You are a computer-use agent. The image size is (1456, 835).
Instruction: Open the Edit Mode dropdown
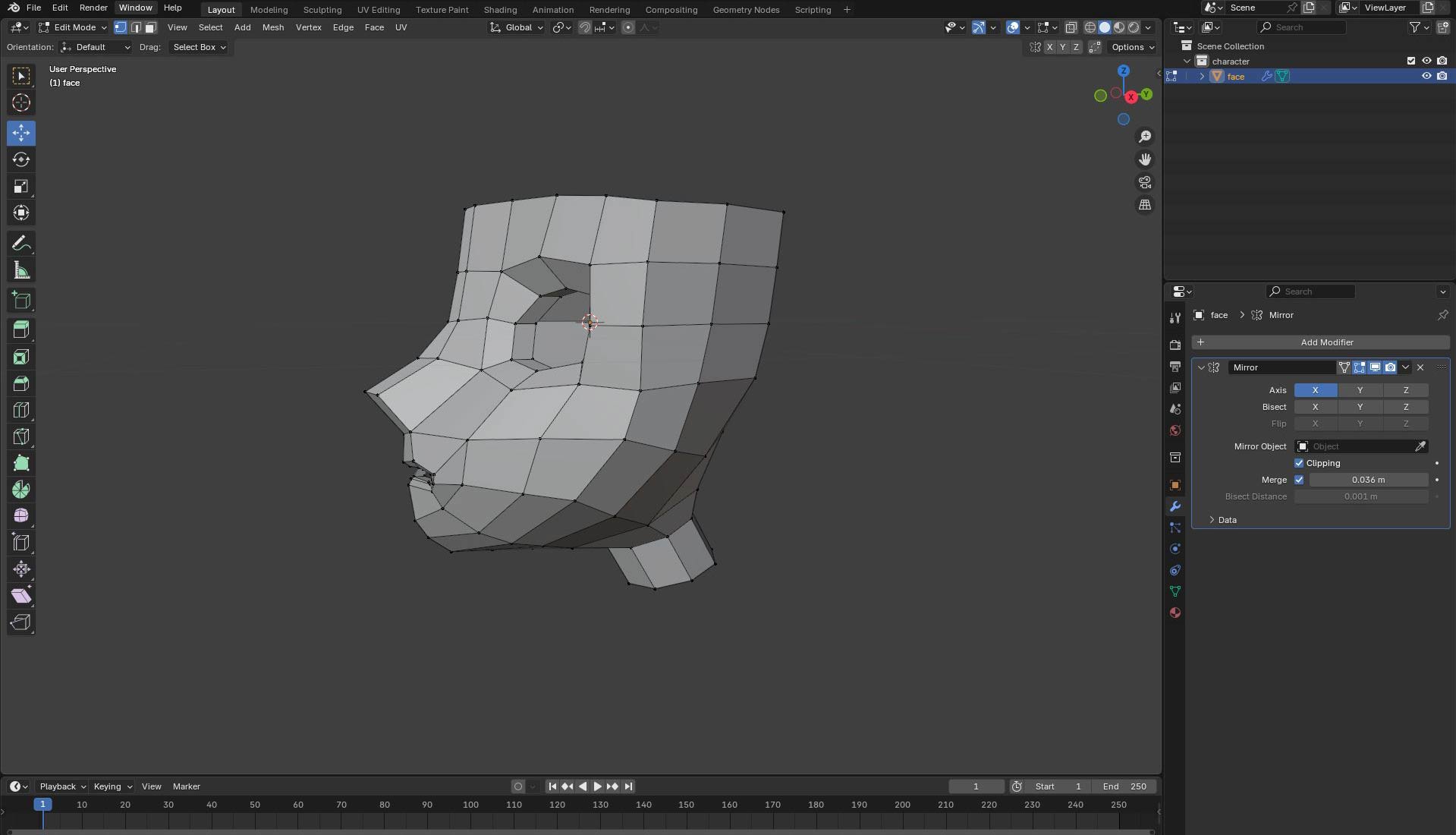pyautogui.click(x=74, y=27)
